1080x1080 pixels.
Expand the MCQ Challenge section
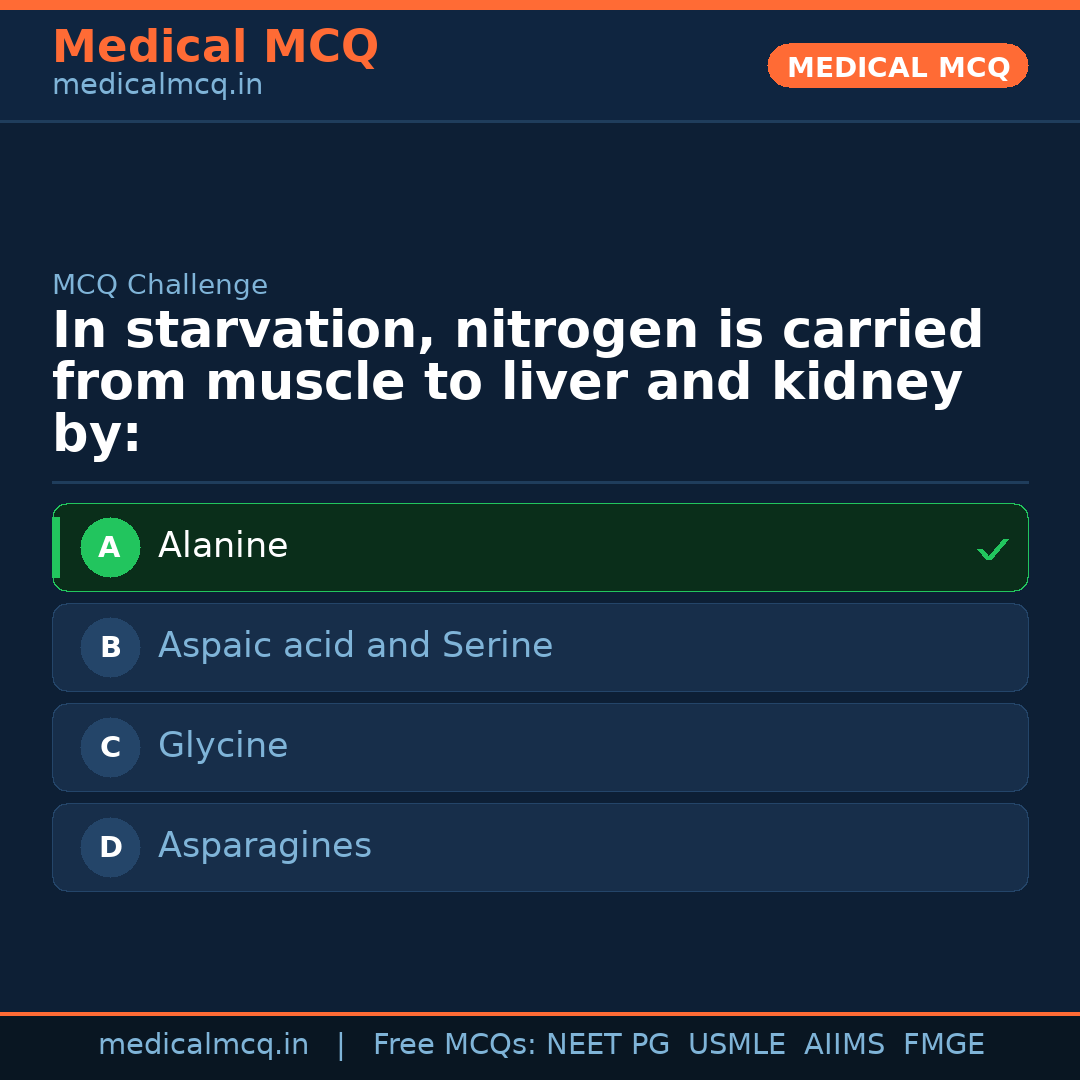coord(160,284)
